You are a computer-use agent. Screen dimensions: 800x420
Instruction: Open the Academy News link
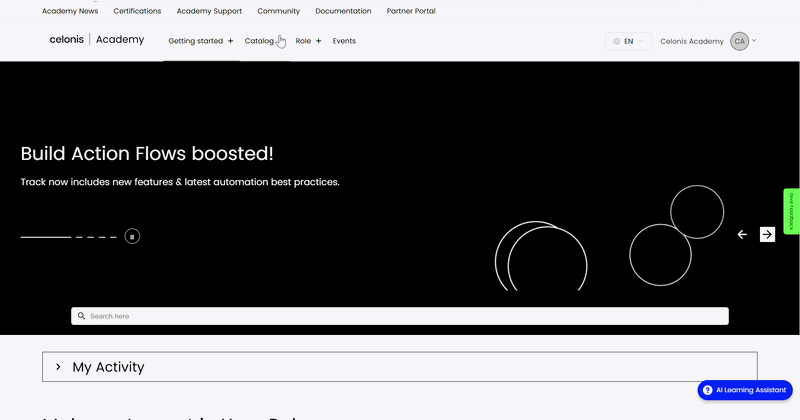click(70, 11)
